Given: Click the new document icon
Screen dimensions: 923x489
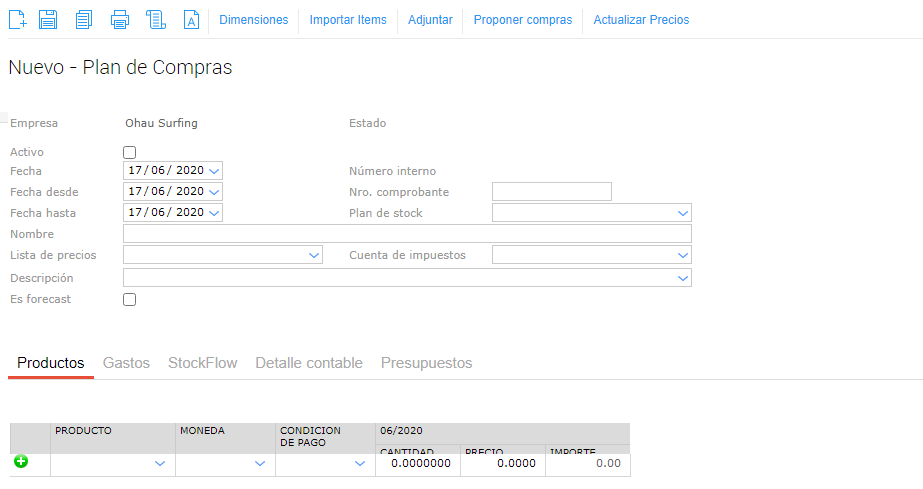Looking at the screenshot, I should (x=18, y=20).
